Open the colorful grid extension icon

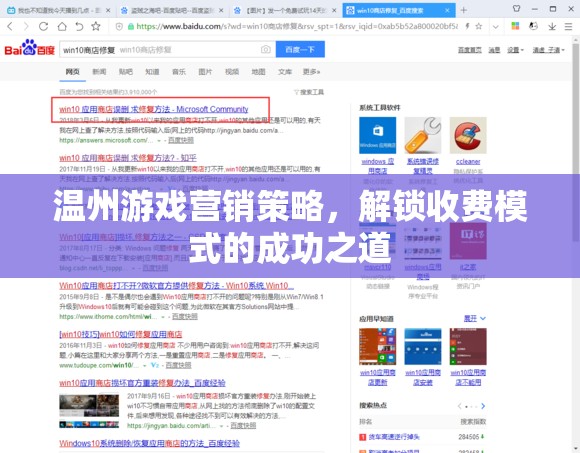(x=515, y=26)
